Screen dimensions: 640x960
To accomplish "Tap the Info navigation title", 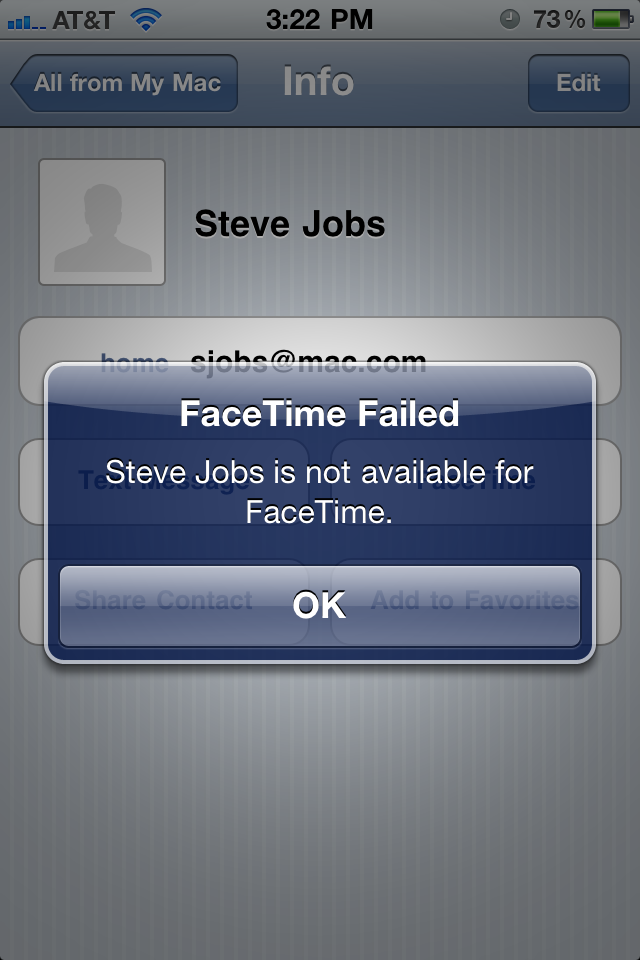I will coord(318,82).
